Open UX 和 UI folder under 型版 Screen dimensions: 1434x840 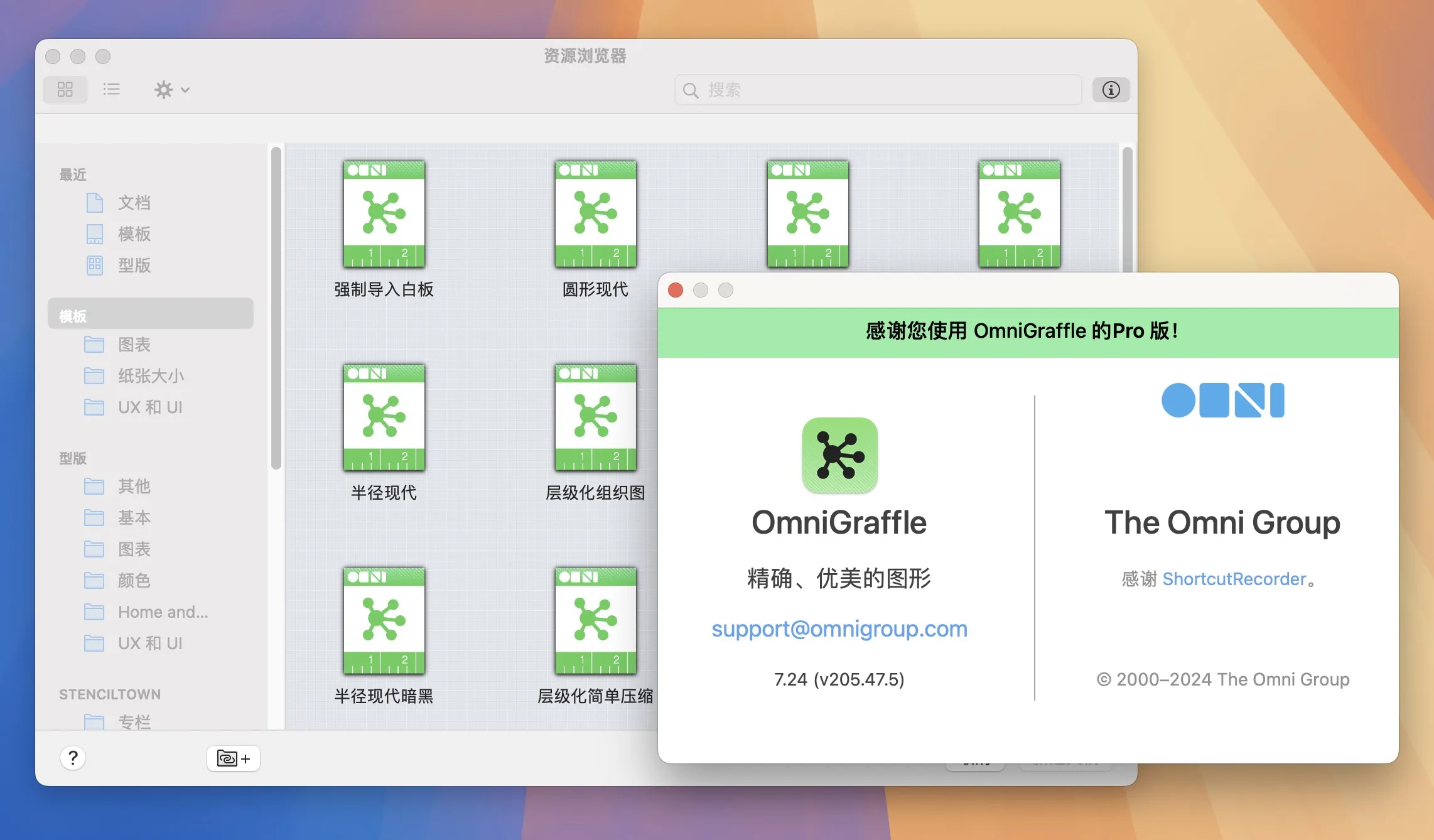[150, 643]
